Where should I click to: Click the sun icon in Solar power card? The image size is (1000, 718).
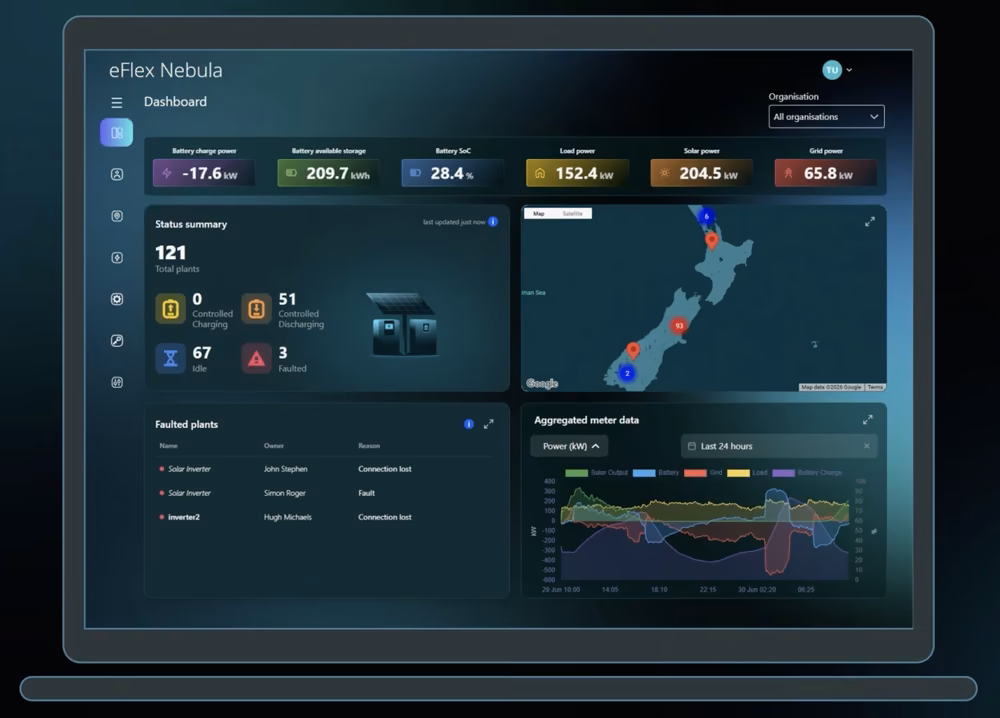click(664, 173)
